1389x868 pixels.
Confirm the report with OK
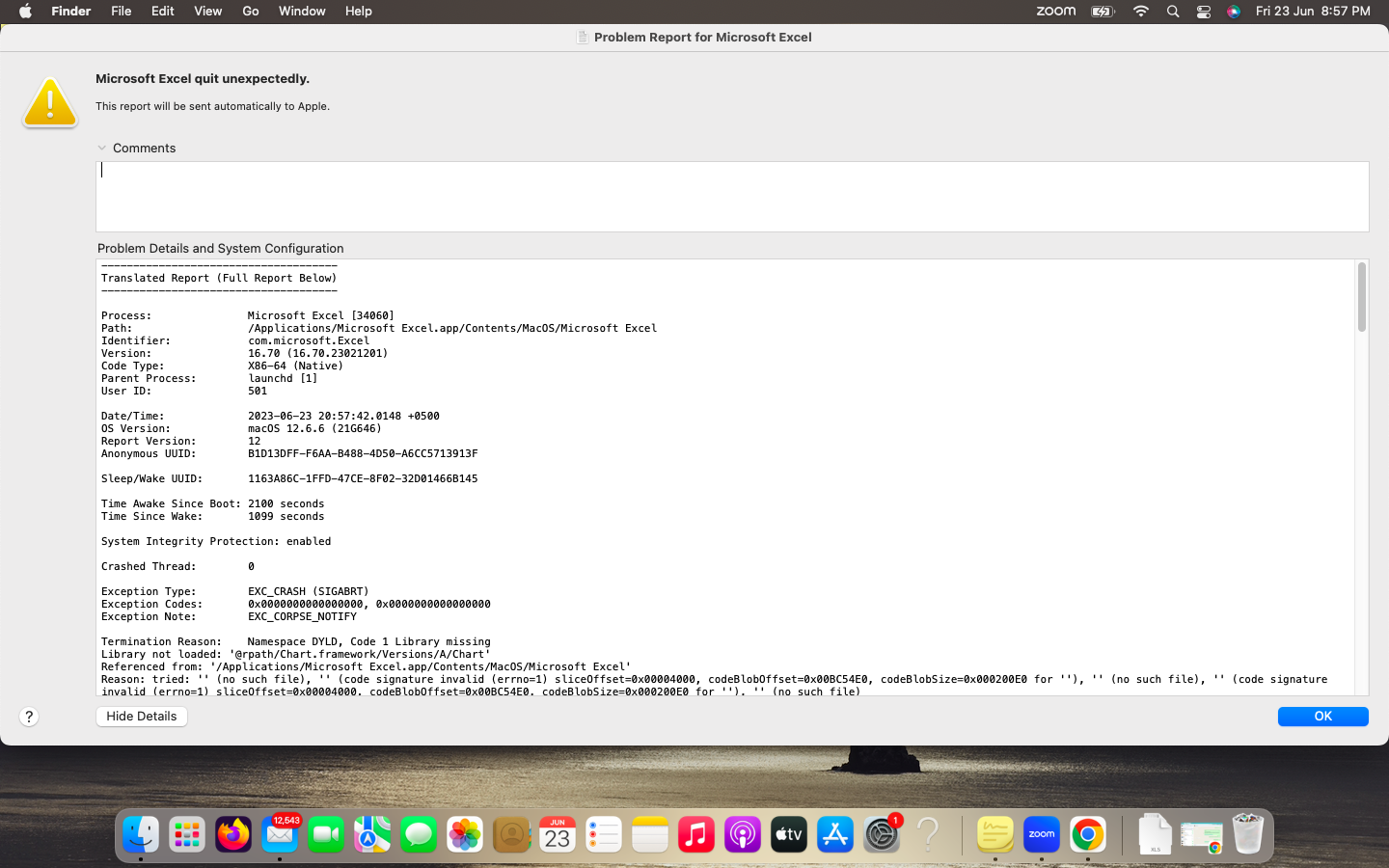(1323, 717)
